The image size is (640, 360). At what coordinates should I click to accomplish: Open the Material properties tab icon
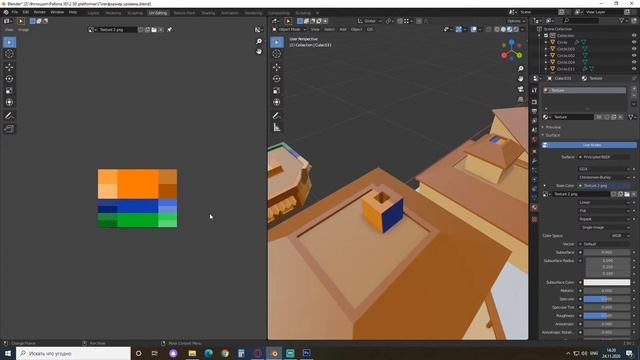tap(534, 207)
